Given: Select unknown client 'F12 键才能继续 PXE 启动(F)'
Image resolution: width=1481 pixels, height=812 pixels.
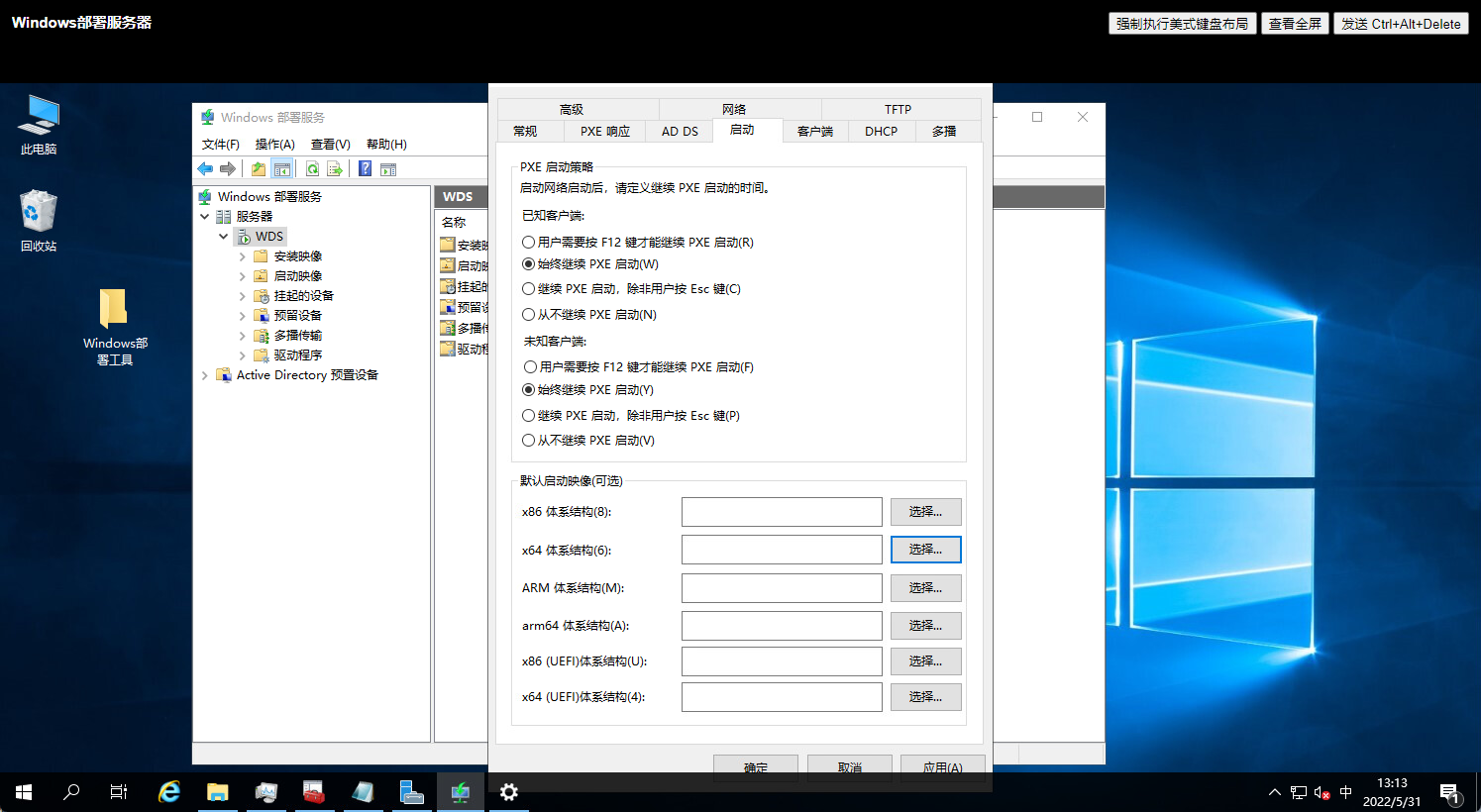Looking at the screenshot, I should pos(639,367).
